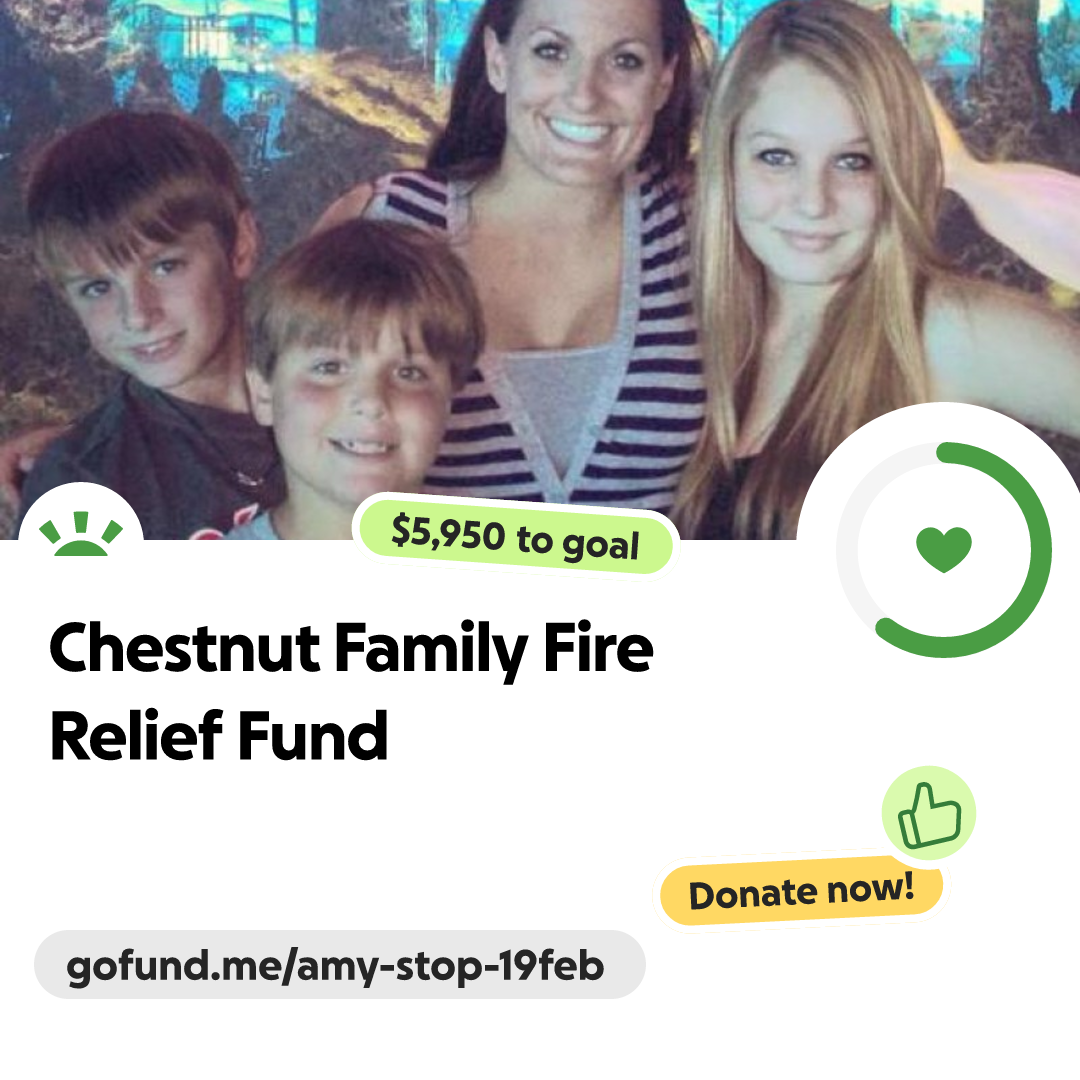Click the exclamation mark in Donate now!

(x=908, y=884)
